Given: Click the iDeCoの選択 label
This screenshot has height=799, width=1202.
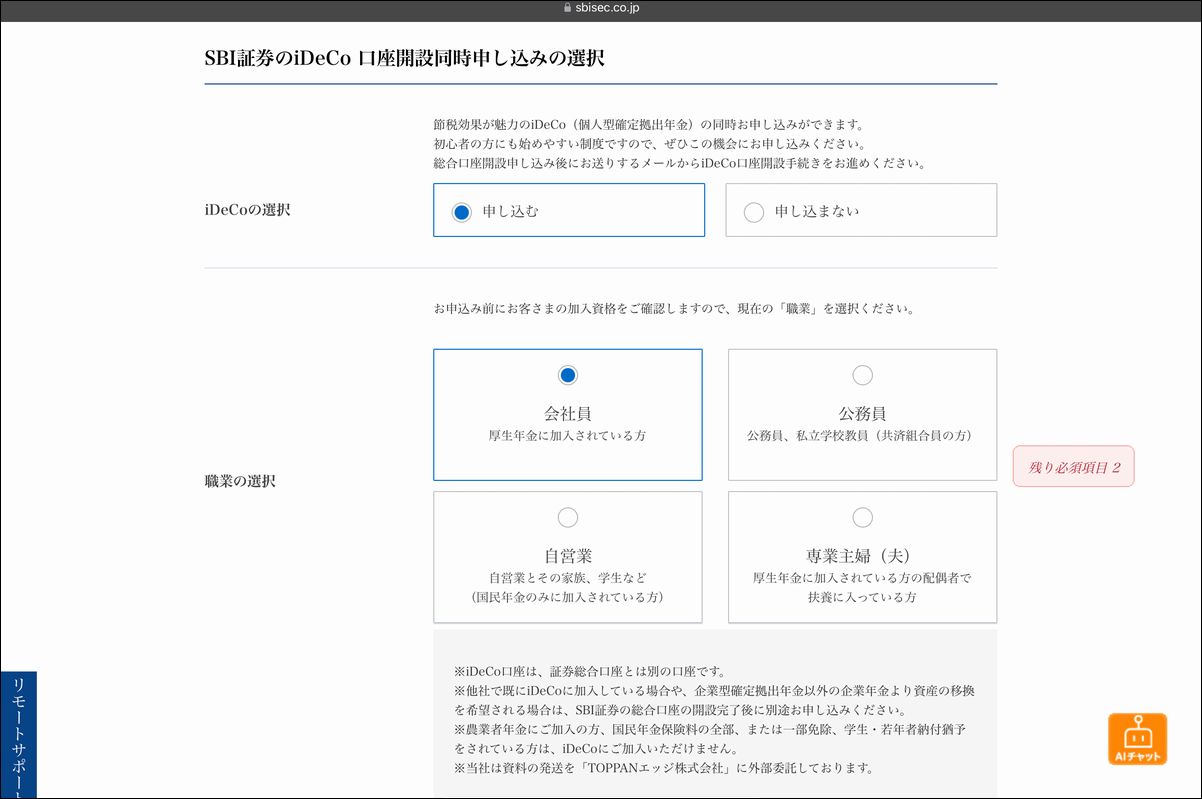Looking at the screenshot, I should coord(247,210).
